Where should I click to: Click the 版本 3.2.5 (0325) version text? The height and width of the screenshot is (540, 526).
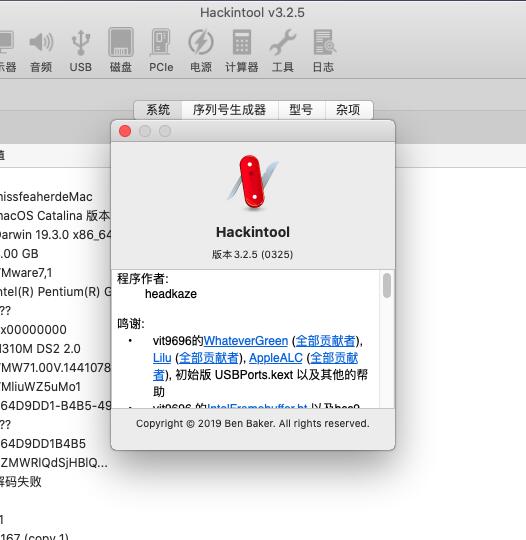pos(252,255)
